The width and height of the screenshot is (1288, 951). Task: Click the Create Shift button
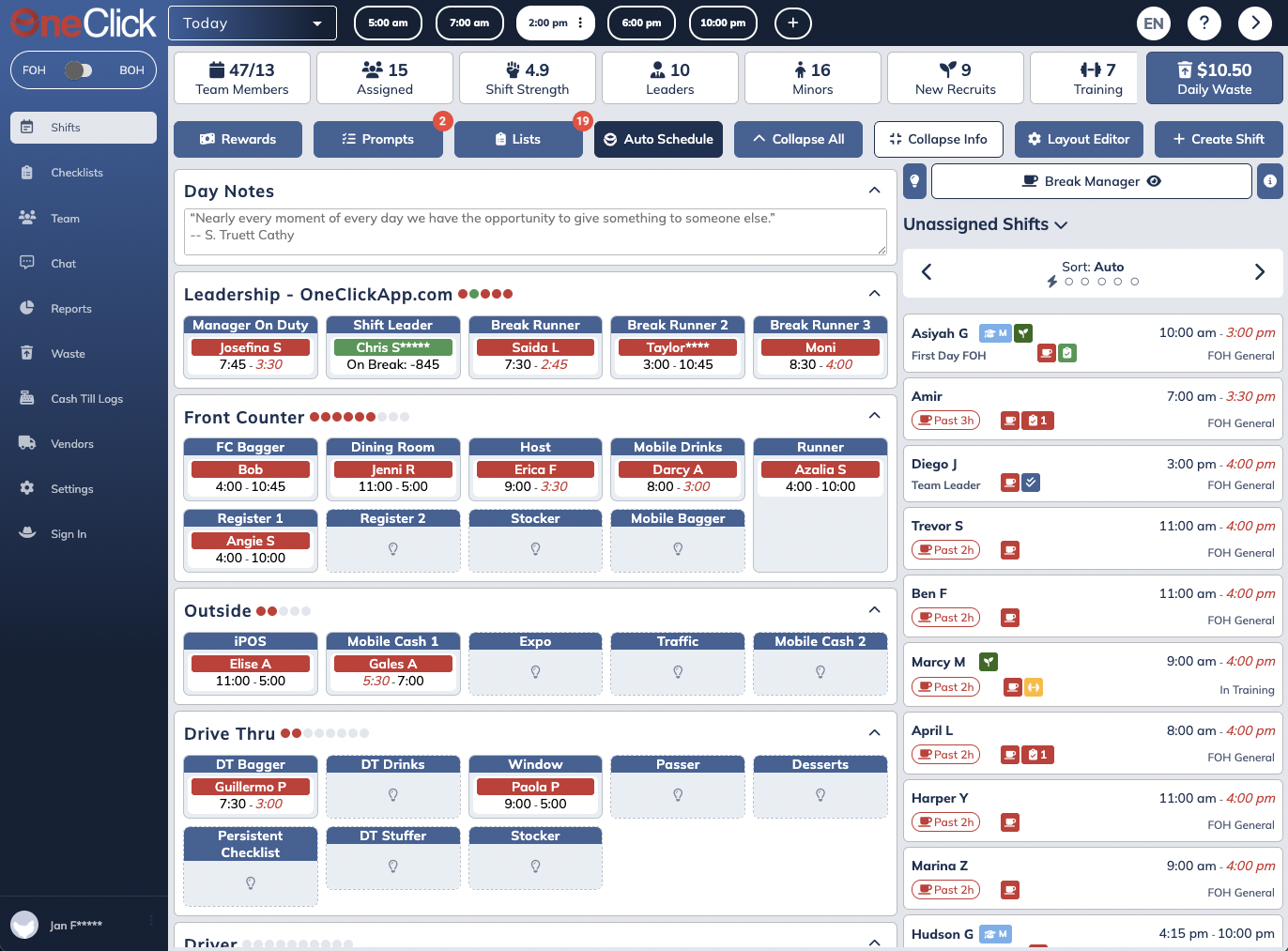[1219, 139]
